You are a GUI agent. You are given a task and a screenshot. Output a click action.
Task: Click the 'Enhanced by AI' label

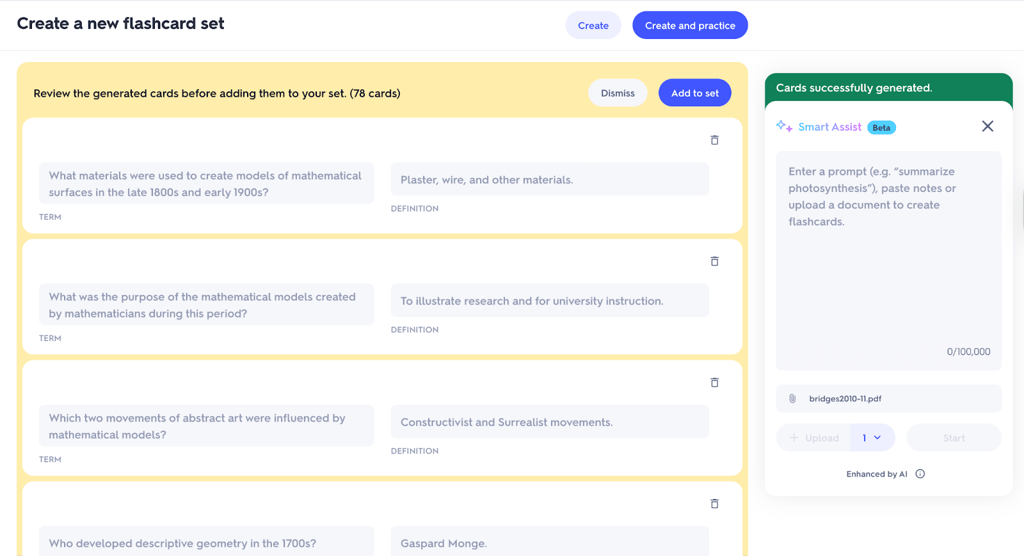click(876, 474)
